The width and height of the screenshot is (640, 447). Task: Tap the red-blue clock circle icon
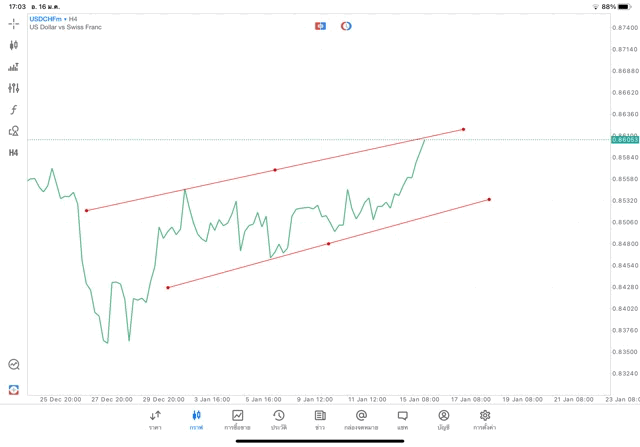346,26
